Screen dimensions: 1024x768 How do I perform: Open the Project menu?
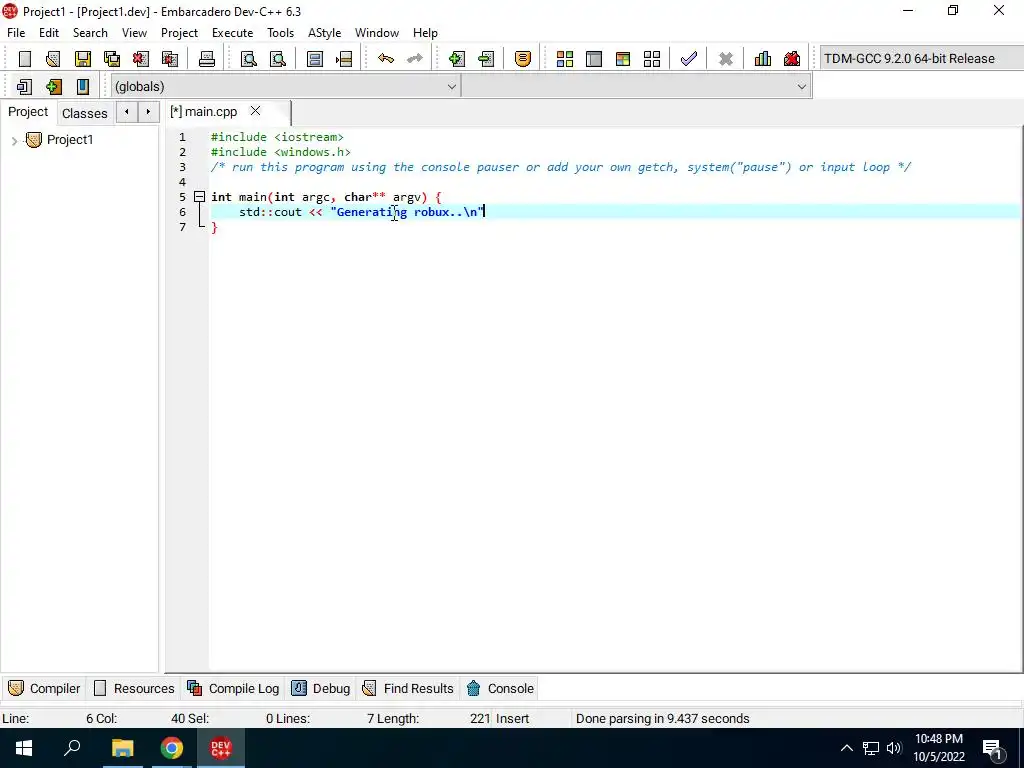(x=180, y=33)
